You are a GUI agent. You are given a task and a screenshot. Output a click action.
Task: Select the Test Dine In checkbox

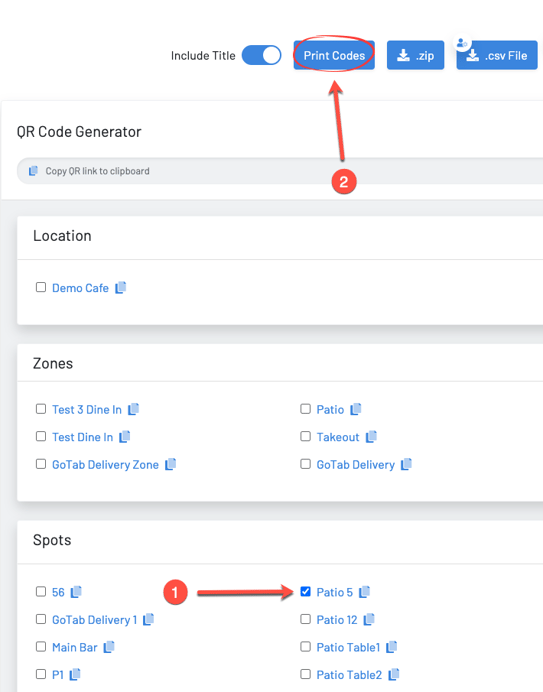click(x=41, y=436)
